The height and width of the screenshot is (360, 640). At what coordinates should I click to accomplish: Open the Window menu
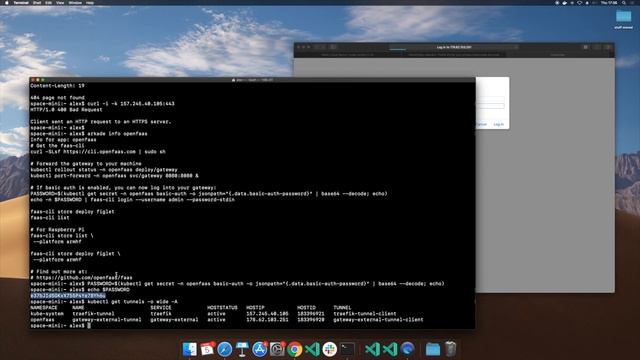coord(75,2)
